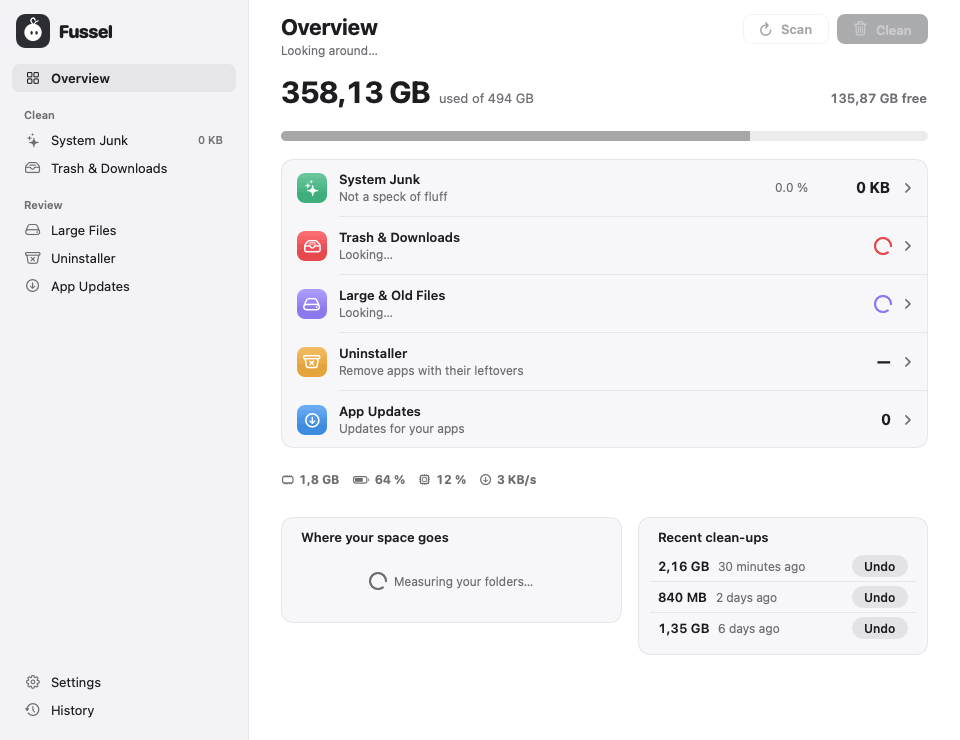
Task: Click the red spinner in Trash & Downloads row
Action: [883, 246]
